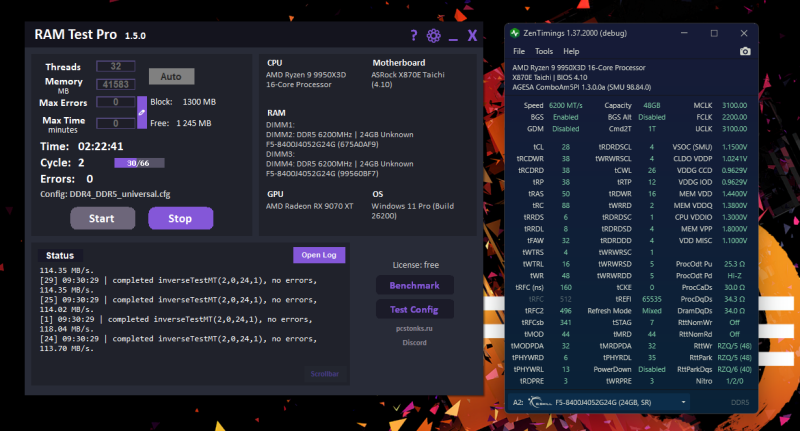This screenshot has height=431, width=800.
Task: Open the File menu in ZenTimings
Action: (519, 51)
